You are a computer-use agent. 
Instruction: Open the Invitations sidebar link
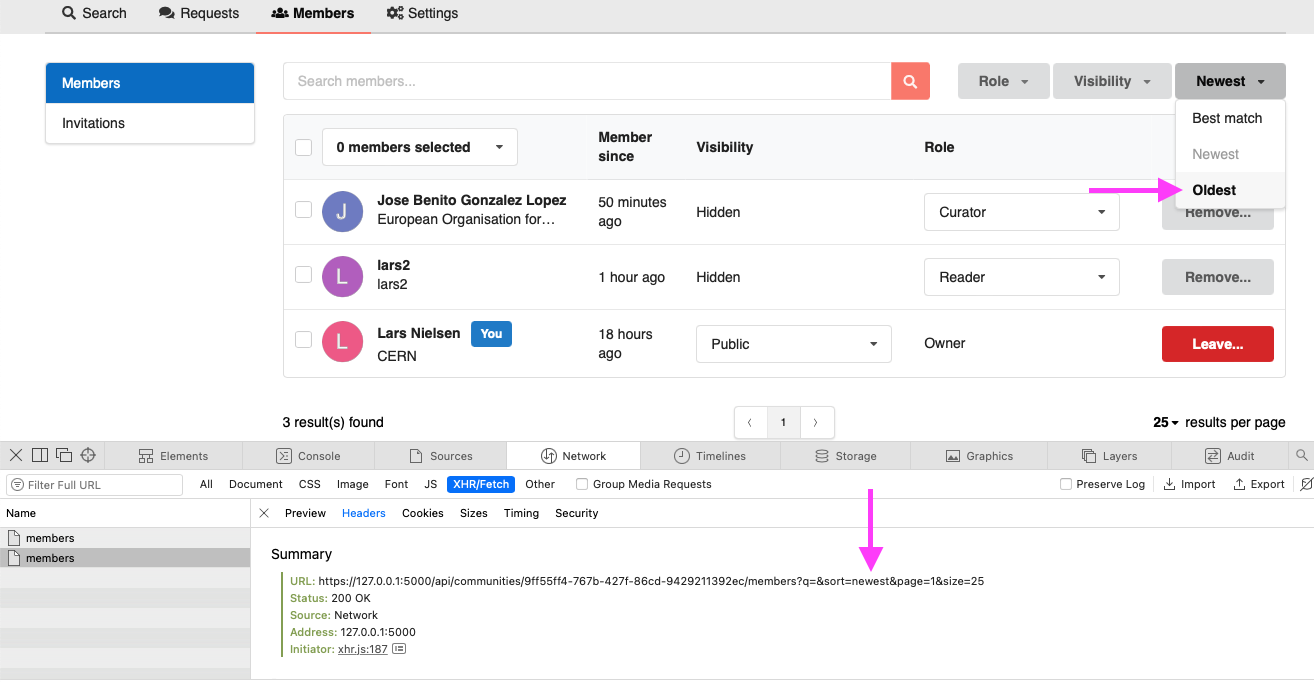tap(92, 123)
